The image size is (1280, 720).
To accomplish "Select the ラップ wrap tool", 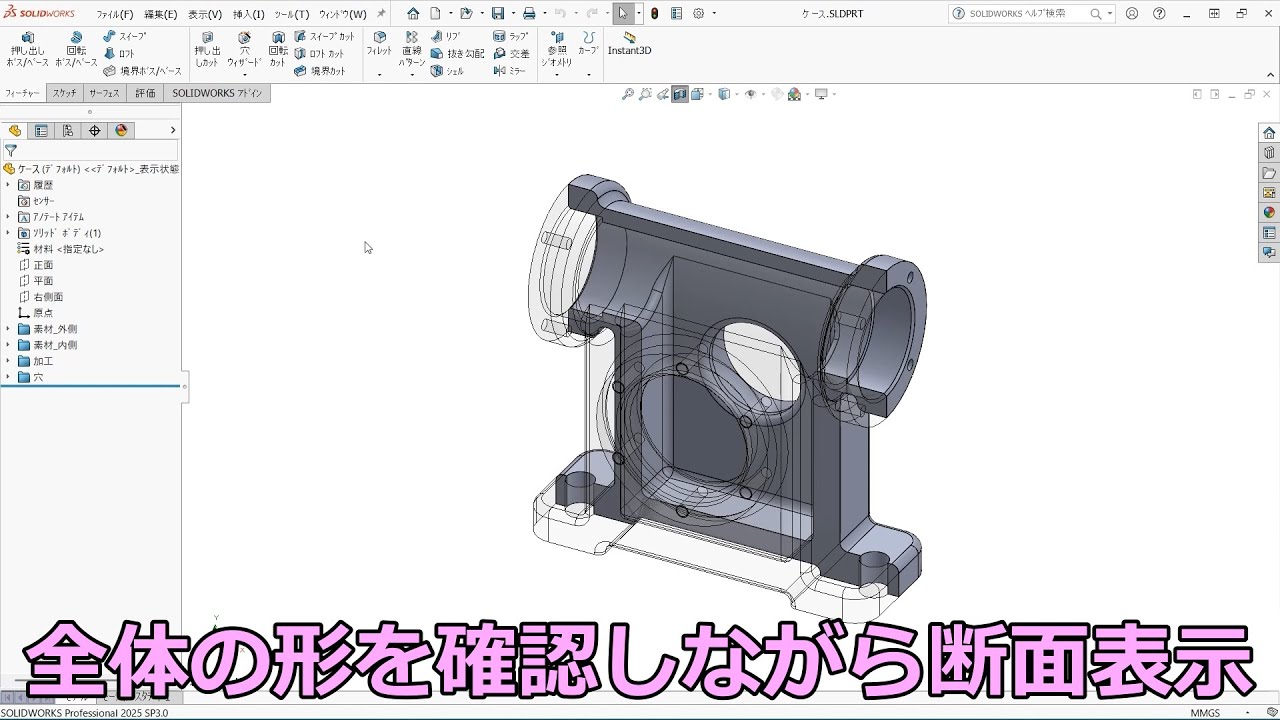I will pos(511,36).
